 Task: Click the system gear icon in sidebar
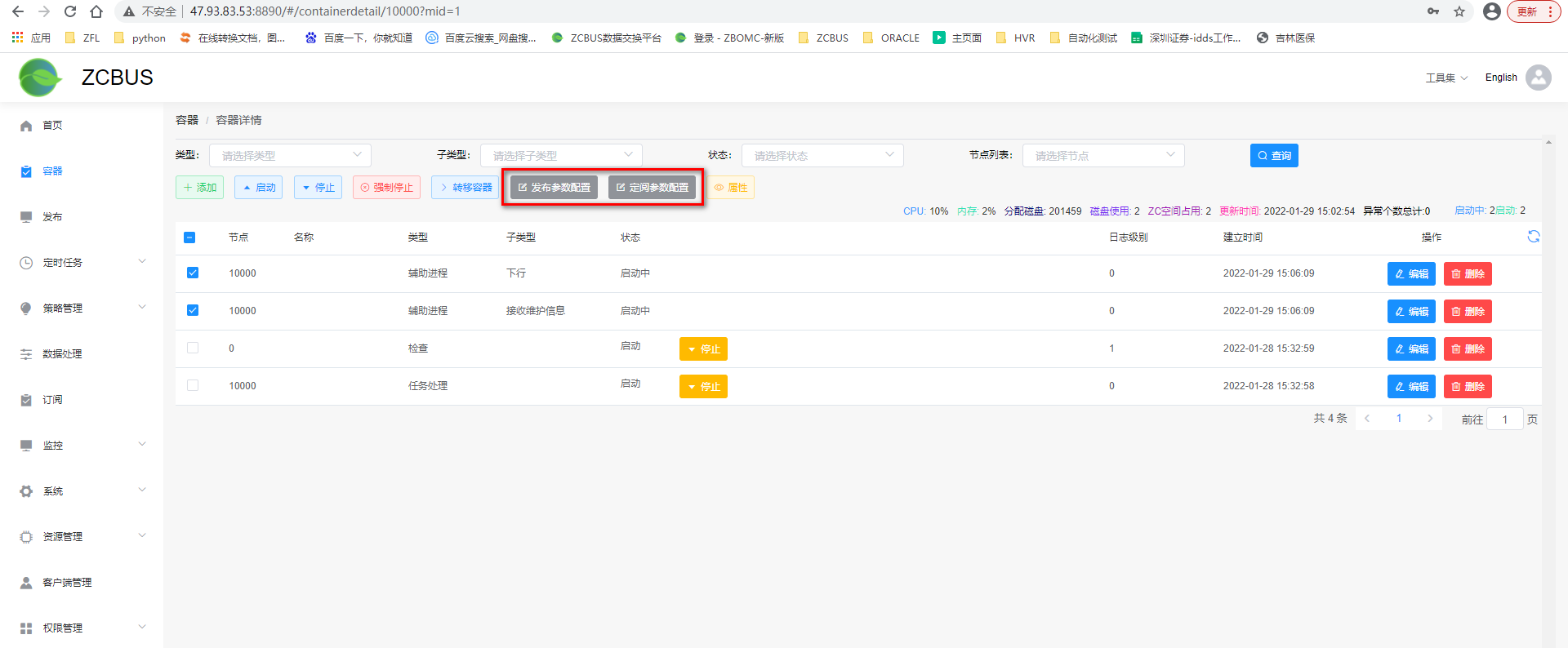pos(26,491)
